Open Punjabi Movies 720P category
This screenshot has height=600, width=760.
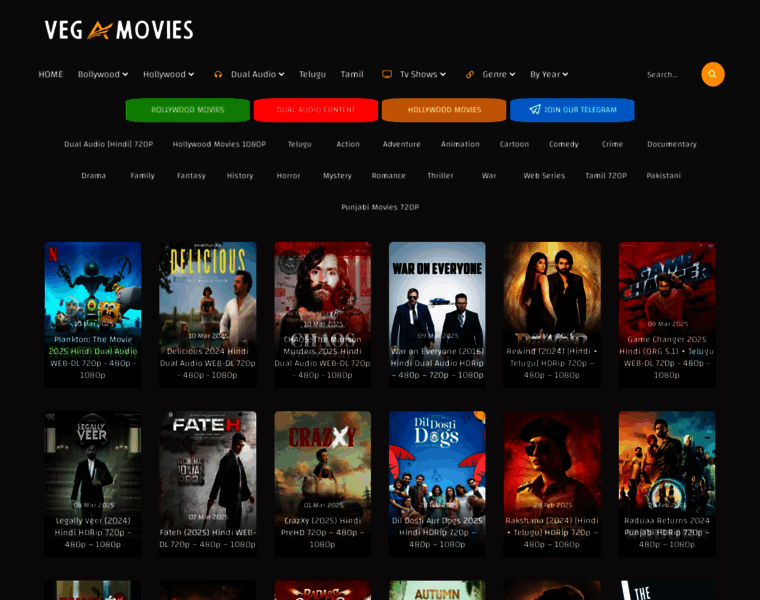pyautogui.click(x=380, y=207)
